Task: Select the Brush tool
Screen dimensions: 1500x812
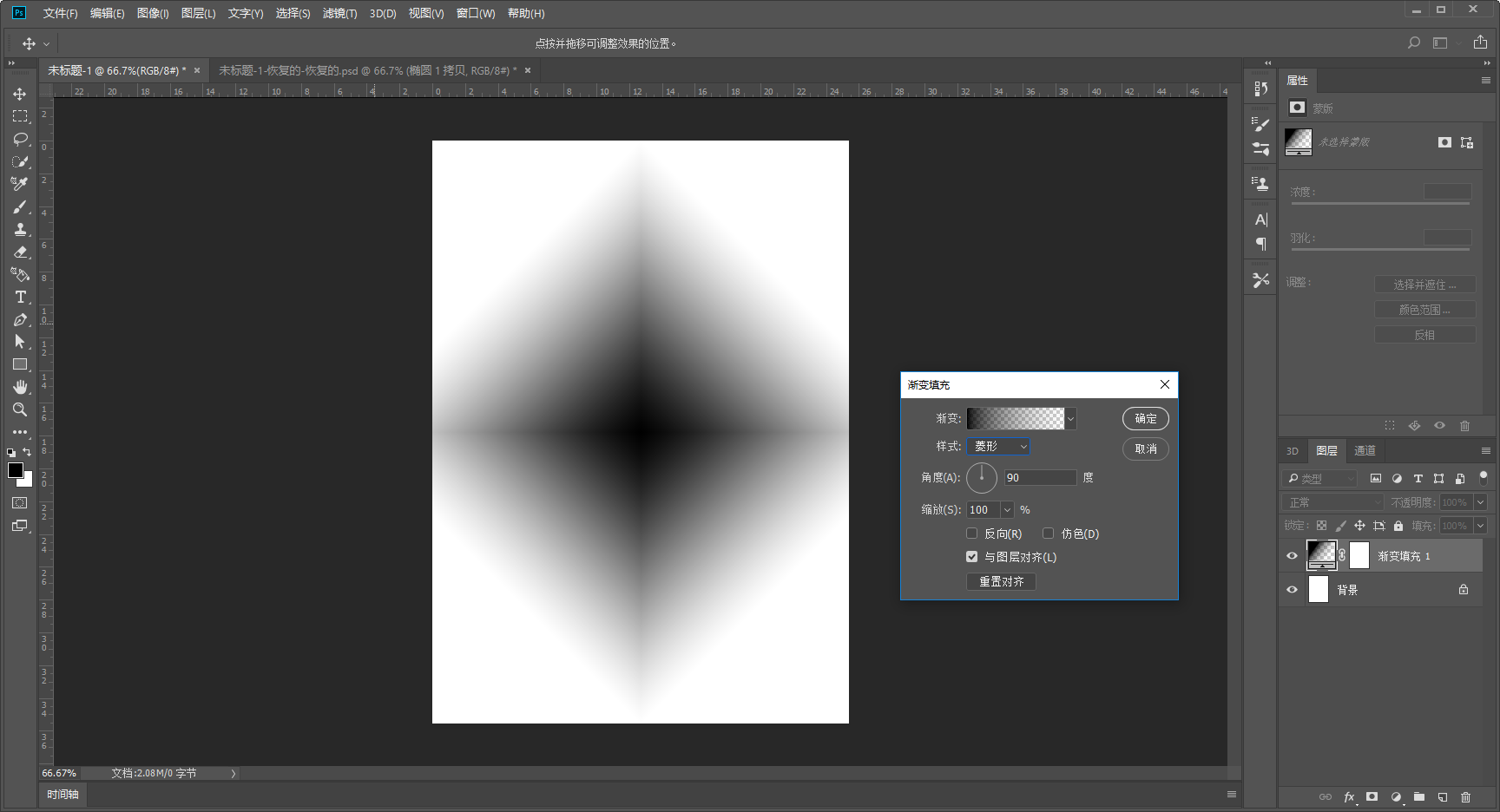Action: (20, 206)
